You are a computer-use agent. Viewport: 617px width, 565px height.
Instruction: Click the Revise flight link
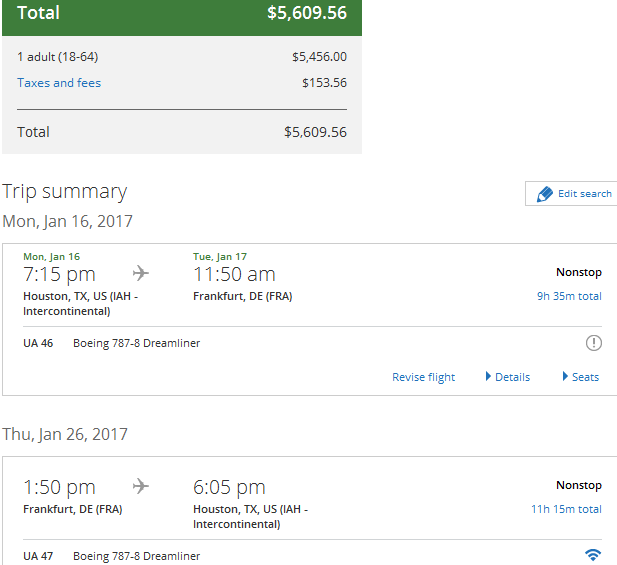(x=423, y=377)
